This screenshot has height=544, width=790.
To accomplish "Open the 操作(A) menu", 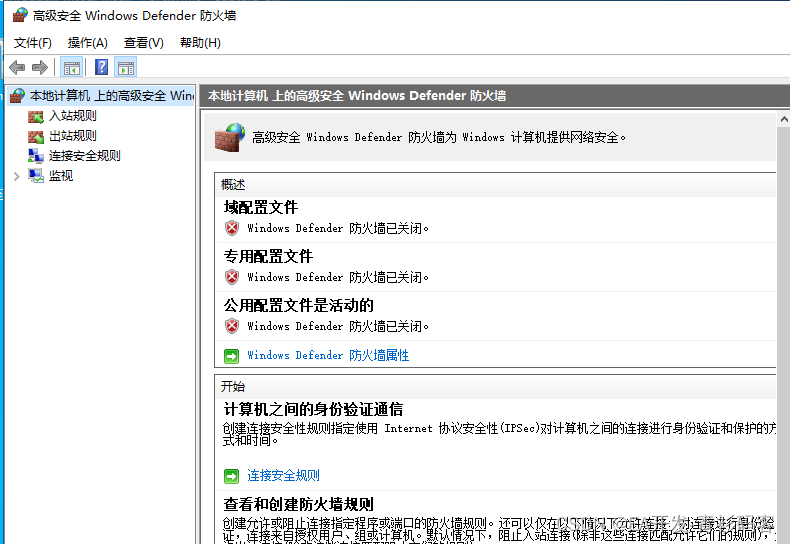I will coord(88,43).
